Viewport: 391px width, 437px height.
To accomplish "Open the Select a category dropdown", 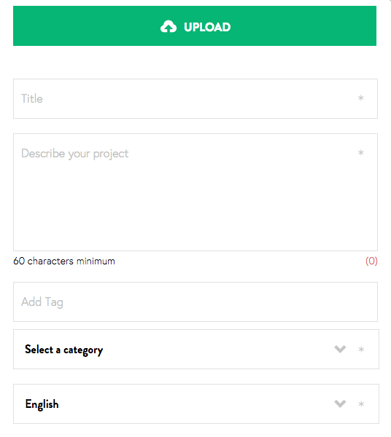I will click(x=196, y=349).
